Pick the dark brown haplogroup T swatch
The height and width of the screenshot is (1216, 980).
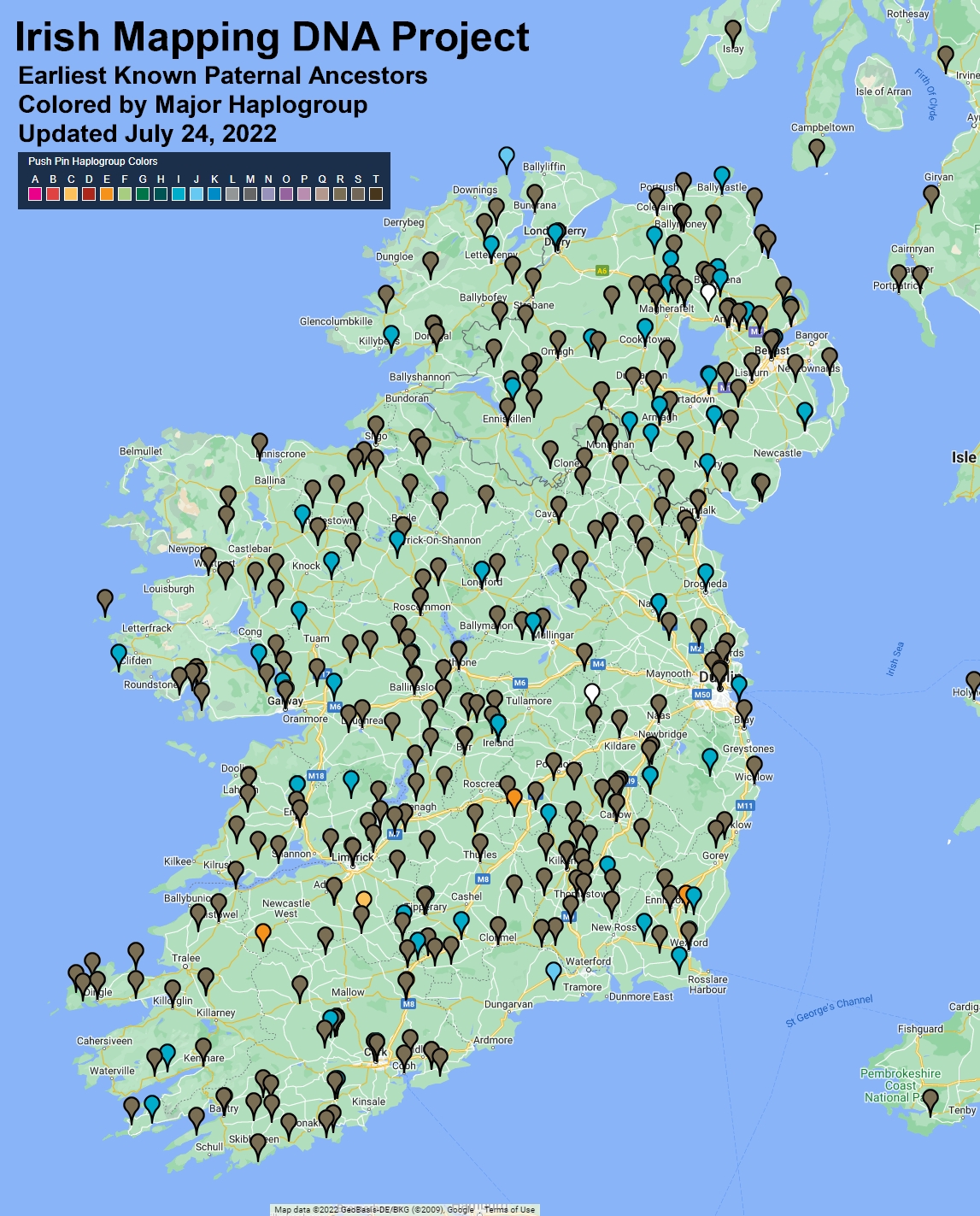[376, 194]
